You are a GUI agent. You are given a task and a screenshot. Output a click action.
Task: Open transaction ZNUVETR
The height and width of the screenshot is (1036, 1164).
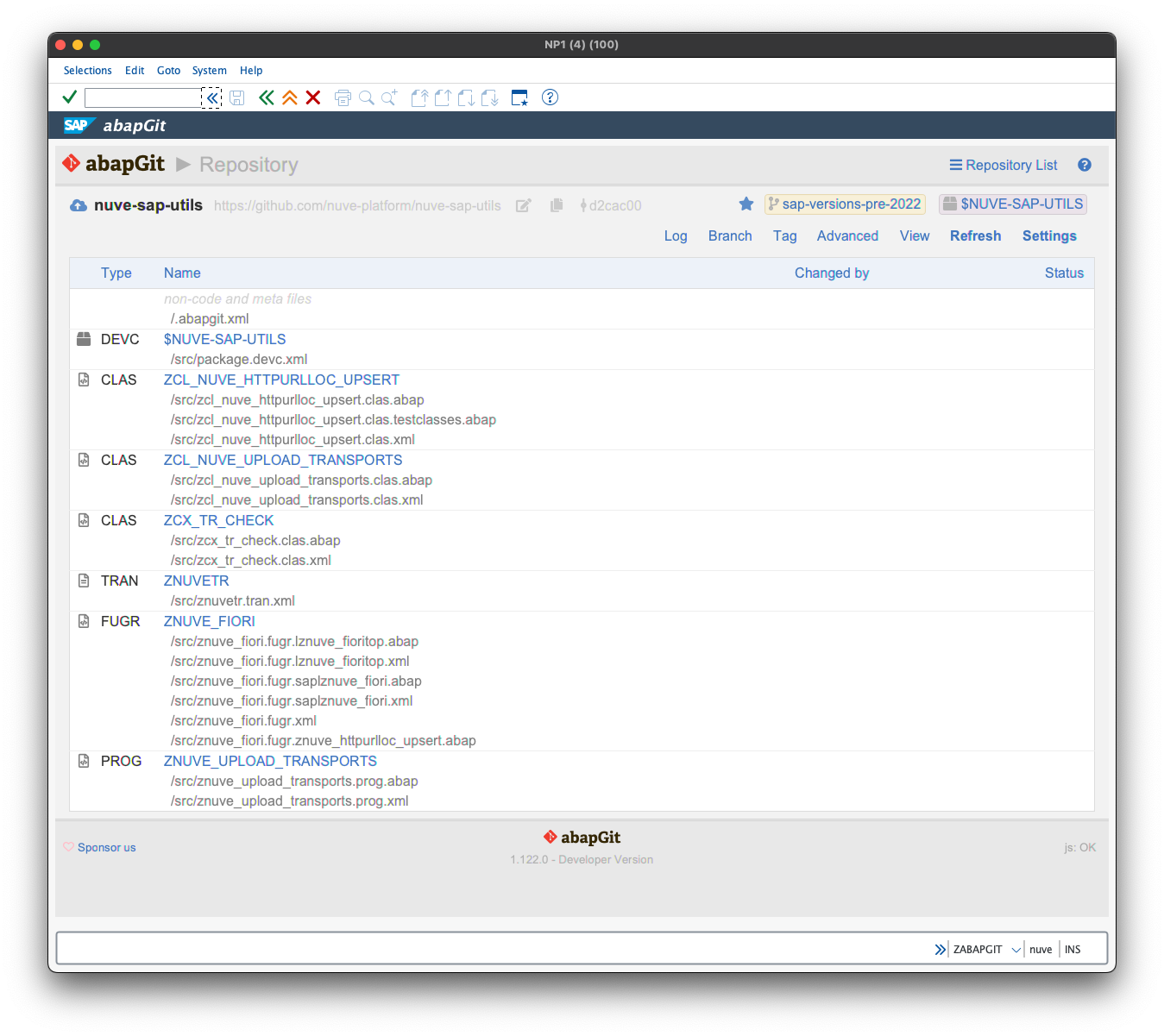[x=196, y=581]
